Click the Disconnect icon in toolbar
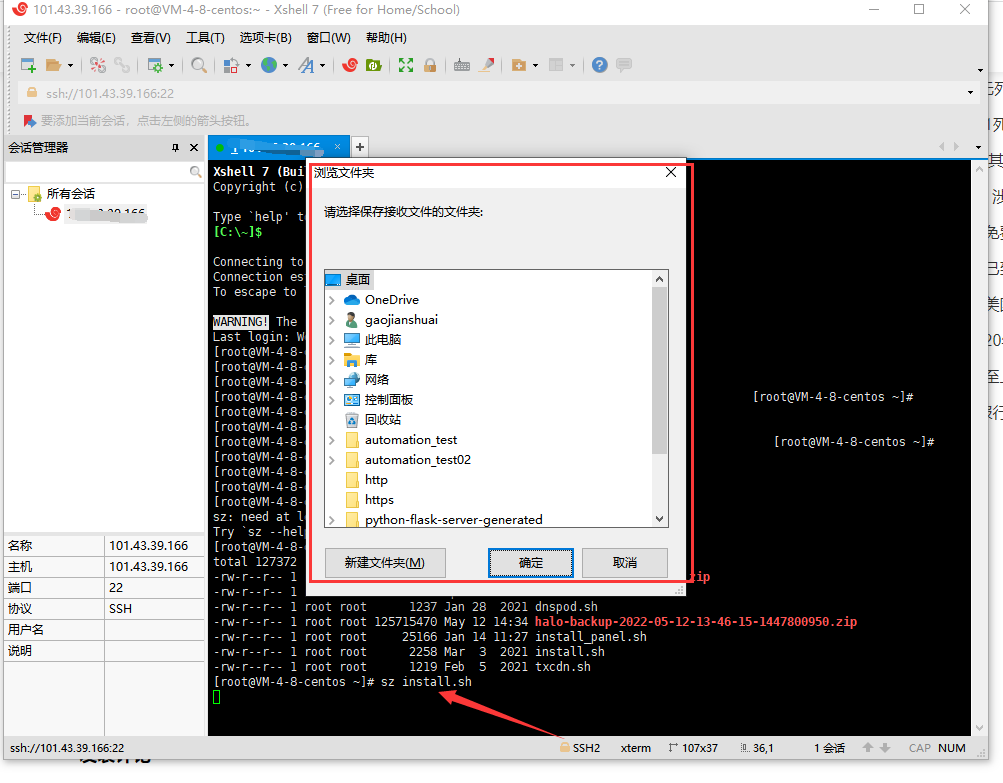Viewport: 1003px width, 783px height. click(98, 65)
